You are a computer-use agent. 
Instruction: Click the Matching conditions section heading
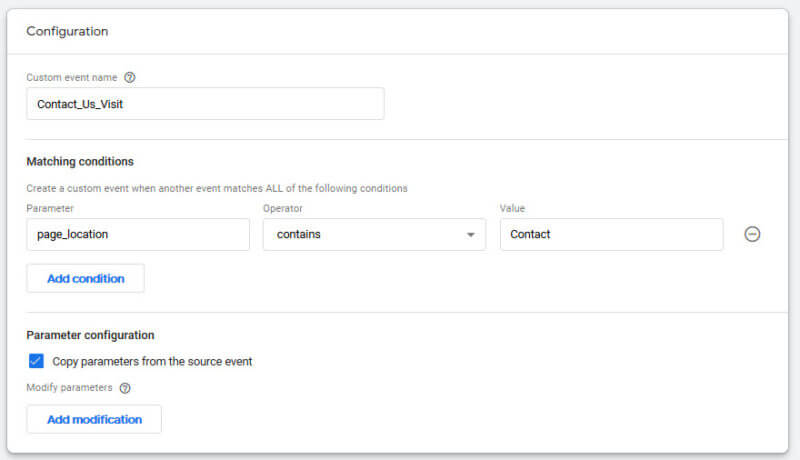tap(80, 162)
